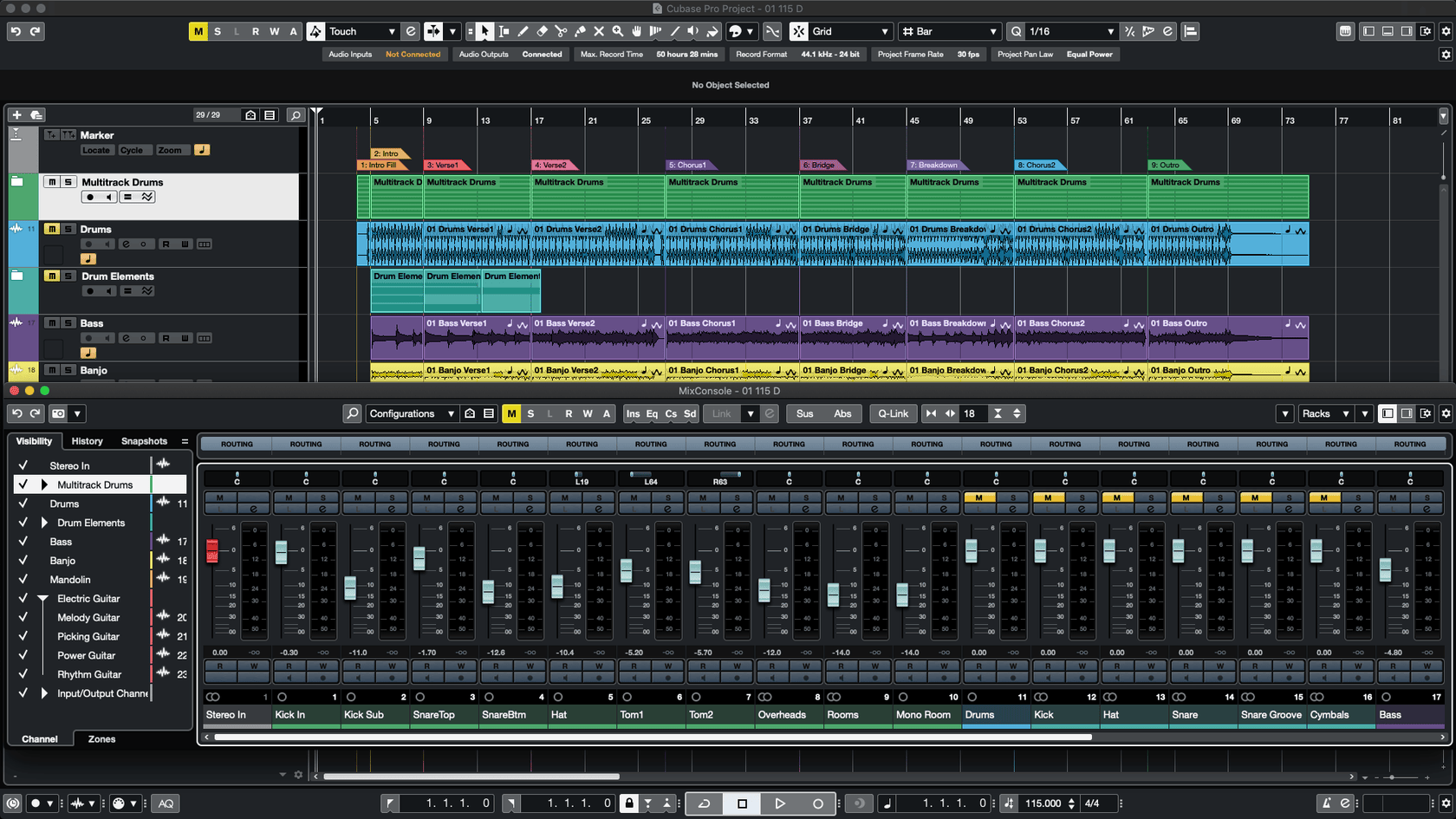Image resolution: width=1456 pixels, height=819 pixels.
Task: Select the Mute X tool
Action: (x=599, y=31)
